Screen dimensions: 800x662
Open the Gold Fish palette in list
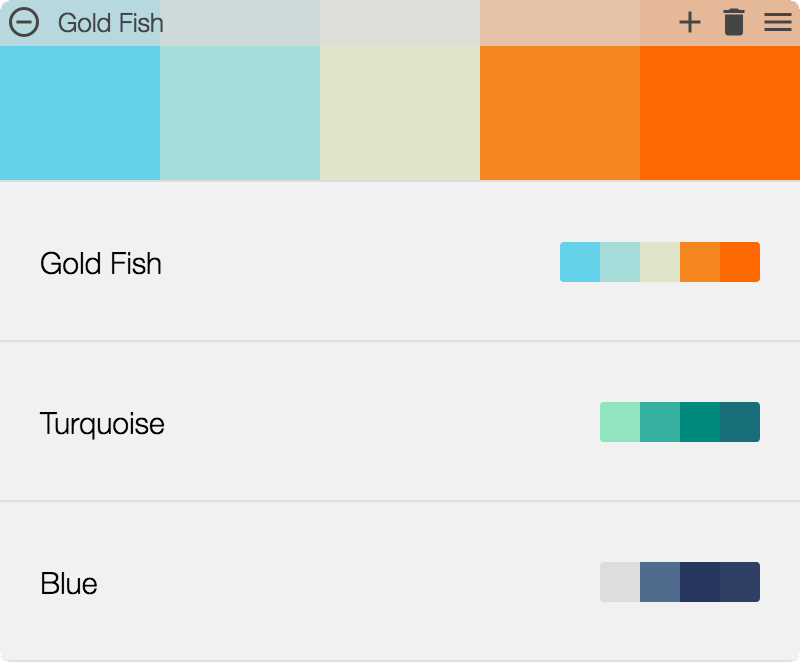coord(101,263)
